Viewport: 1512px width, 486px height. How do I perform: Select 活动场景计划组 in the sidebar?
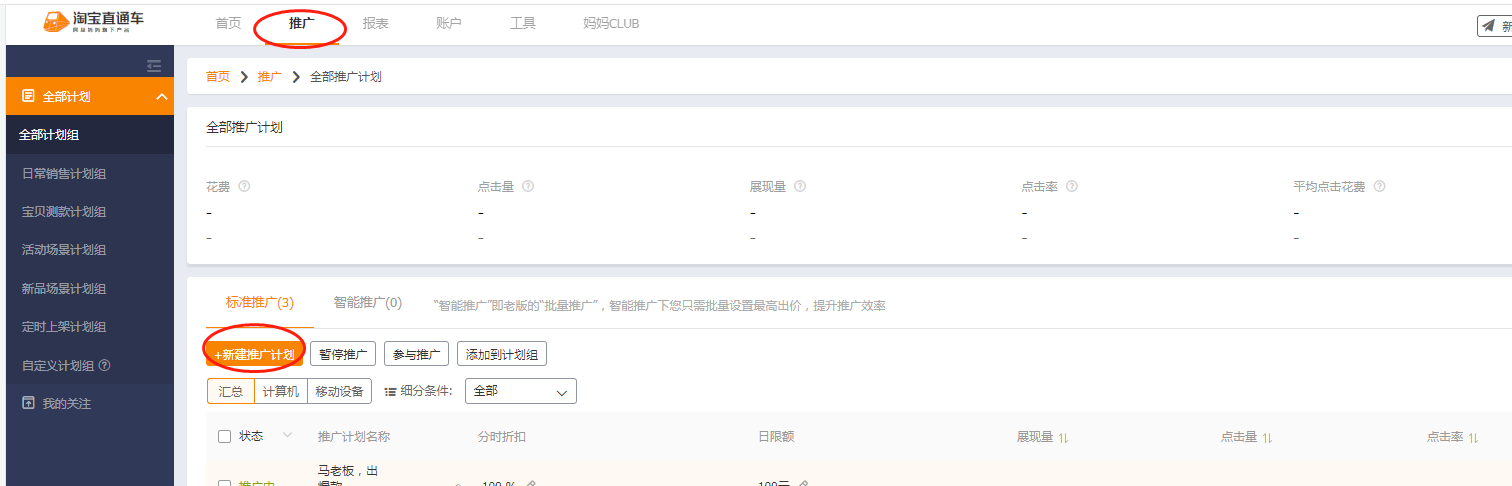pyautogui.click(x=90, y=250)
